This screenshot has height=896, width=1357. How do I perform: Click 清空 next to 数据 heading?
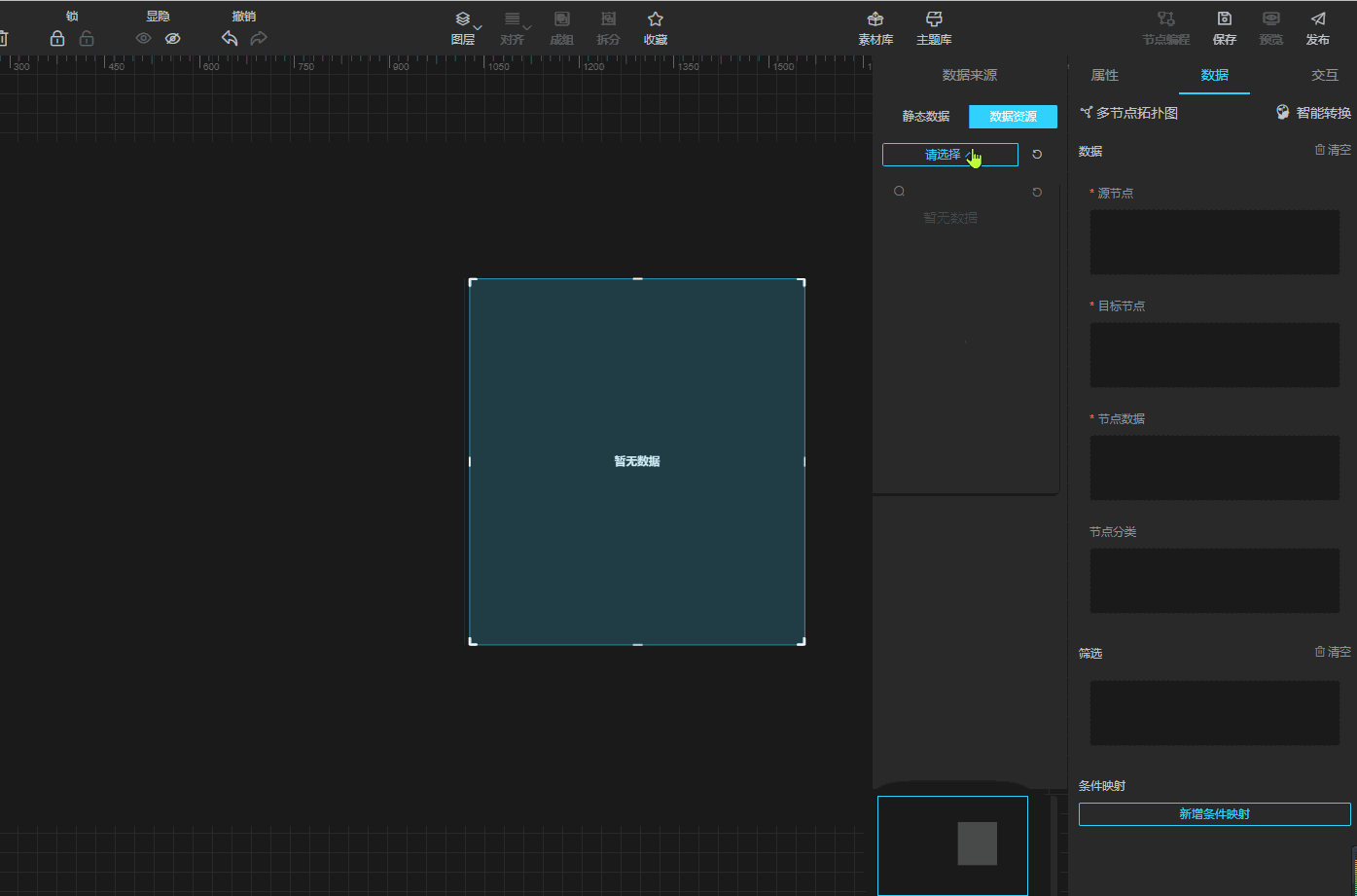[x=1333, y=150]
